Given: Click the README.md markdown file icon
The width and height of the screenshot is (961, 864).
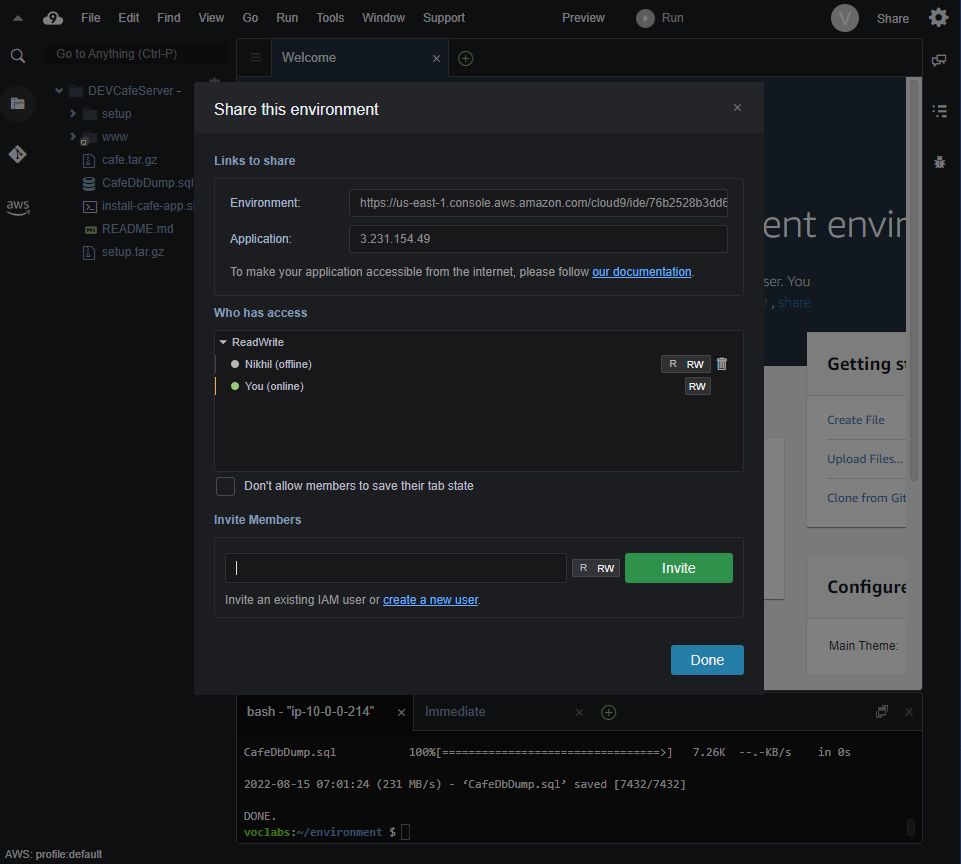Looking at the screenshot, I should [x=91, y=230].
